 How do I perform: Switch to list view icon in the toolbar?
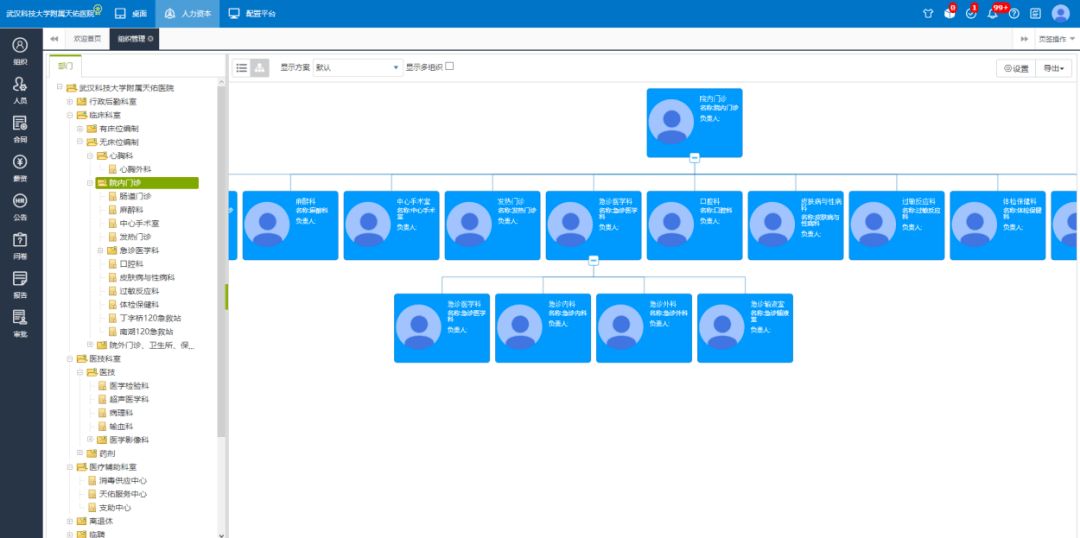[x=242, y=68]
